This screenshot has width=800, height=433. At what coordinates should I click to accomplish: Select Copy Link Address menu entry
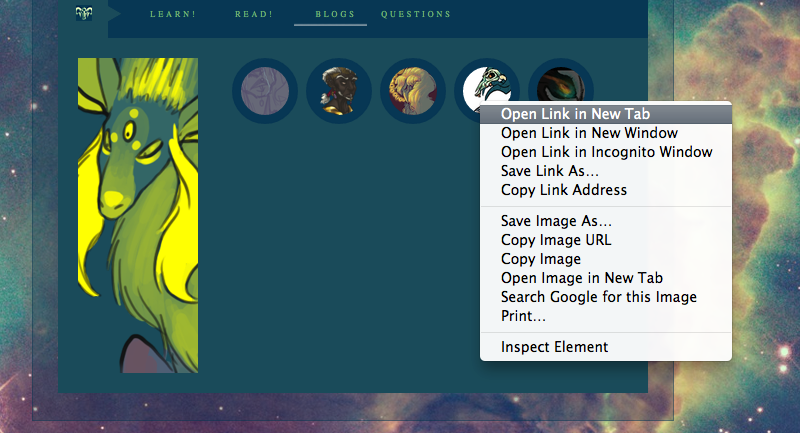point(606,190)
